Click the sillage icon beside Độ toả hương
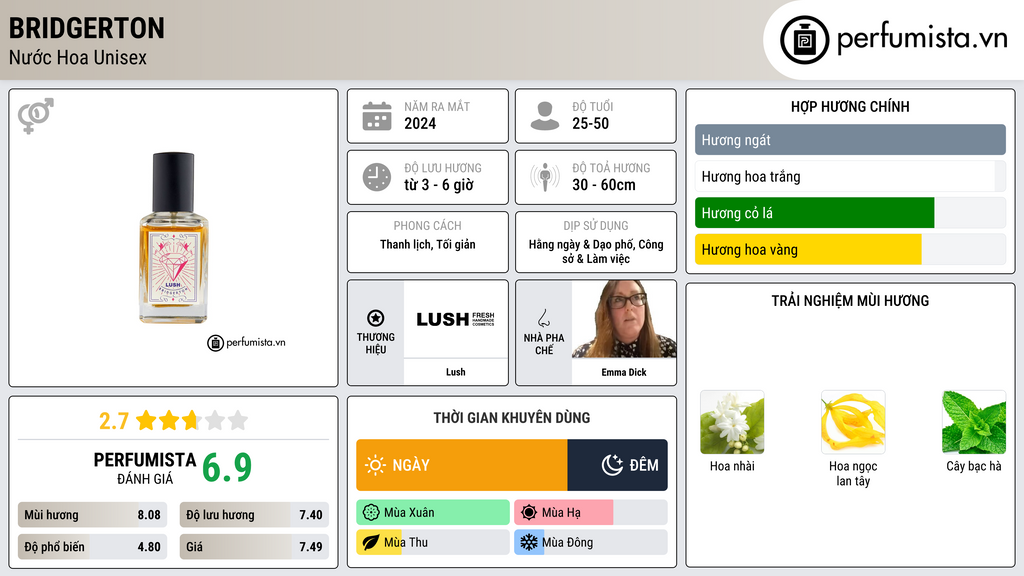The width and height of the screenshot is (1024, 576). (x=545, y=177)
